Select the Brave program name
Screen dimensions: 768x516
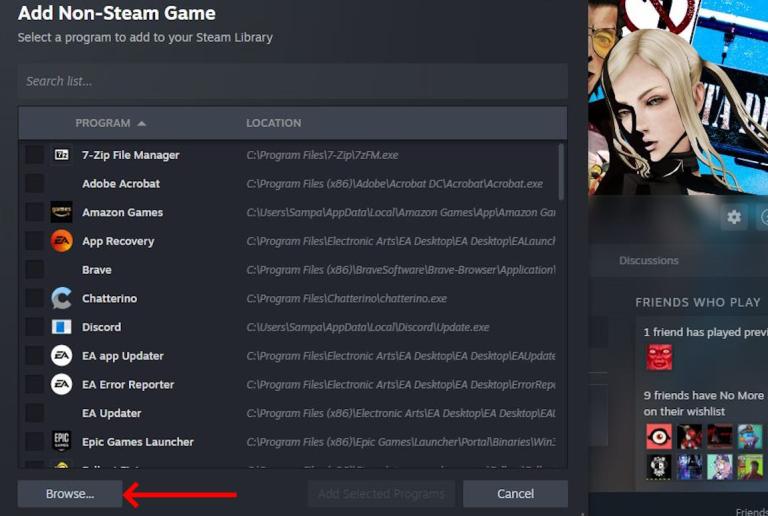(x=96, y=270)
